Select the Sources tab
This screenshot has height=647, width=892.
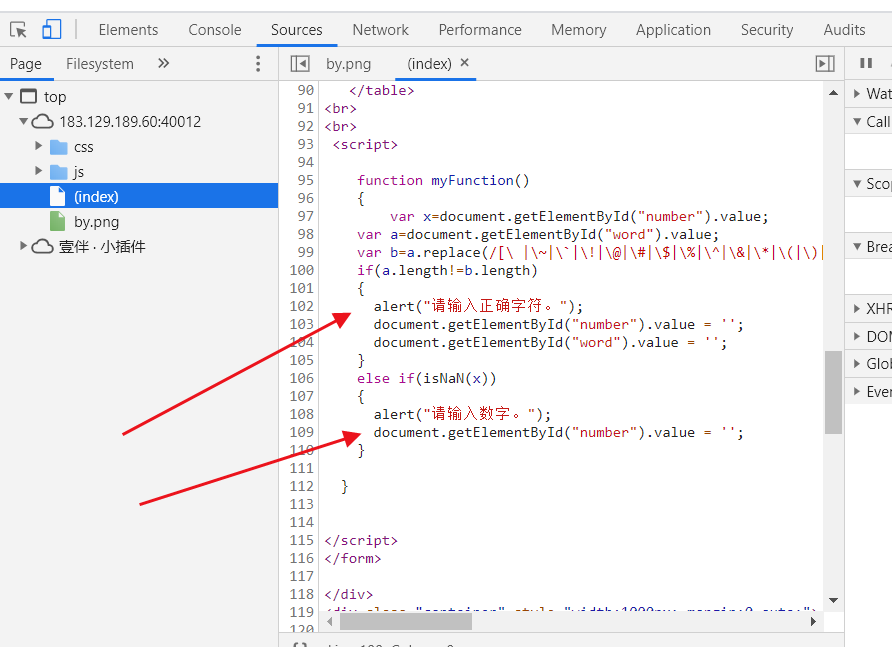coord(296,30)
